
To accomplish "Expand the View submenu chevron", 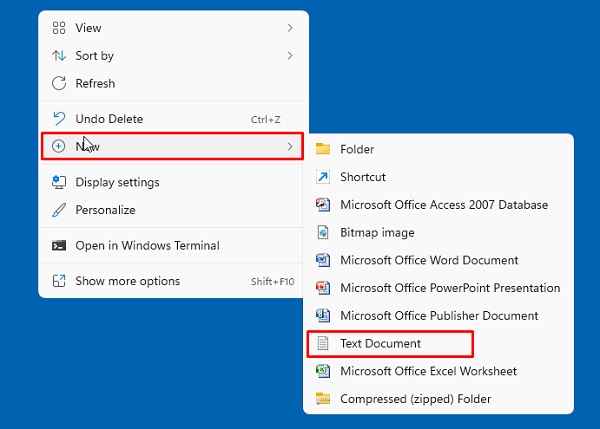I will pyautogui.click(x=290, y=28).
